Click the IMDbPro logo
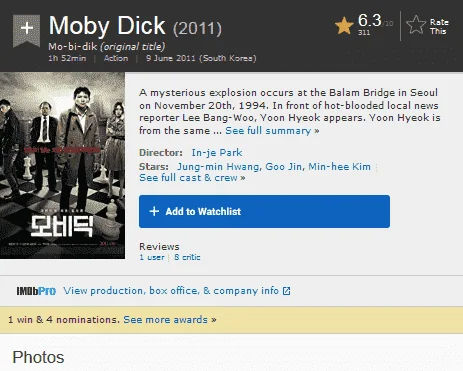The width and height of the screenshot is (463, 371). tap(36, 291)
